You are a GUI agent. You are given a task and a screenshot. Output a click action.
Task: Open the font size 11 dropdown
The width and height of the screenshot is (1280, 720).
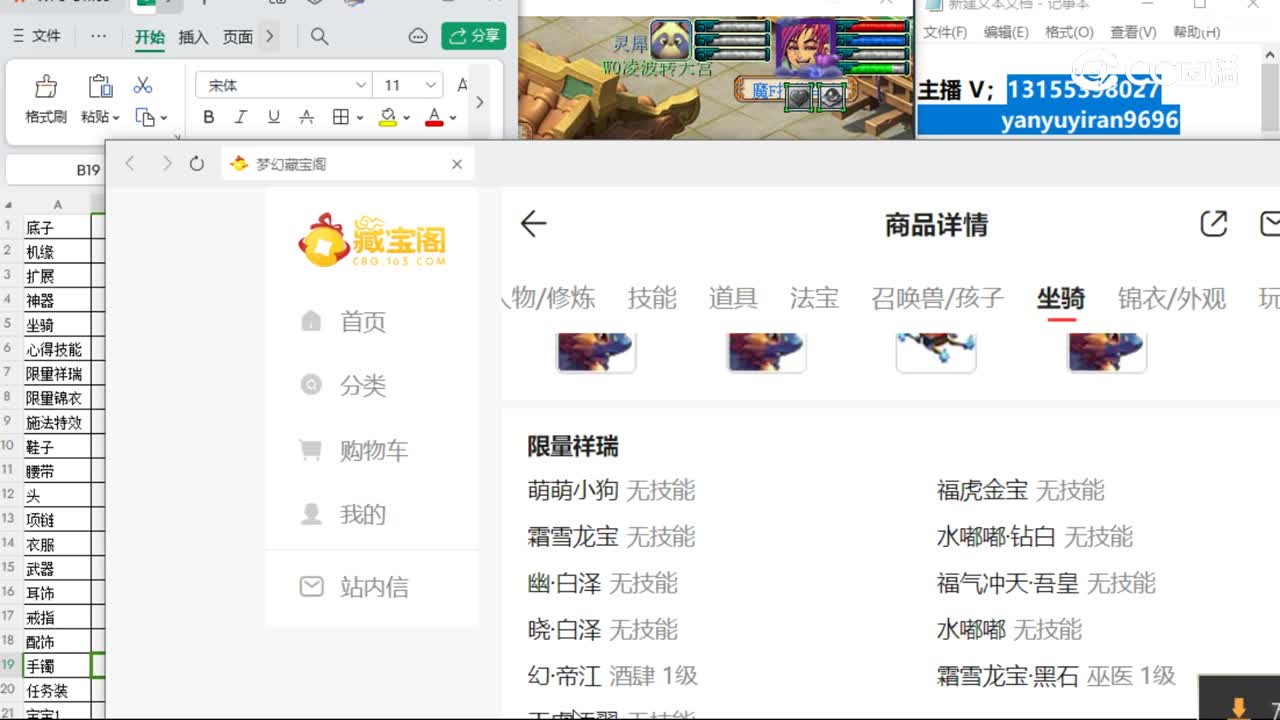431,86
